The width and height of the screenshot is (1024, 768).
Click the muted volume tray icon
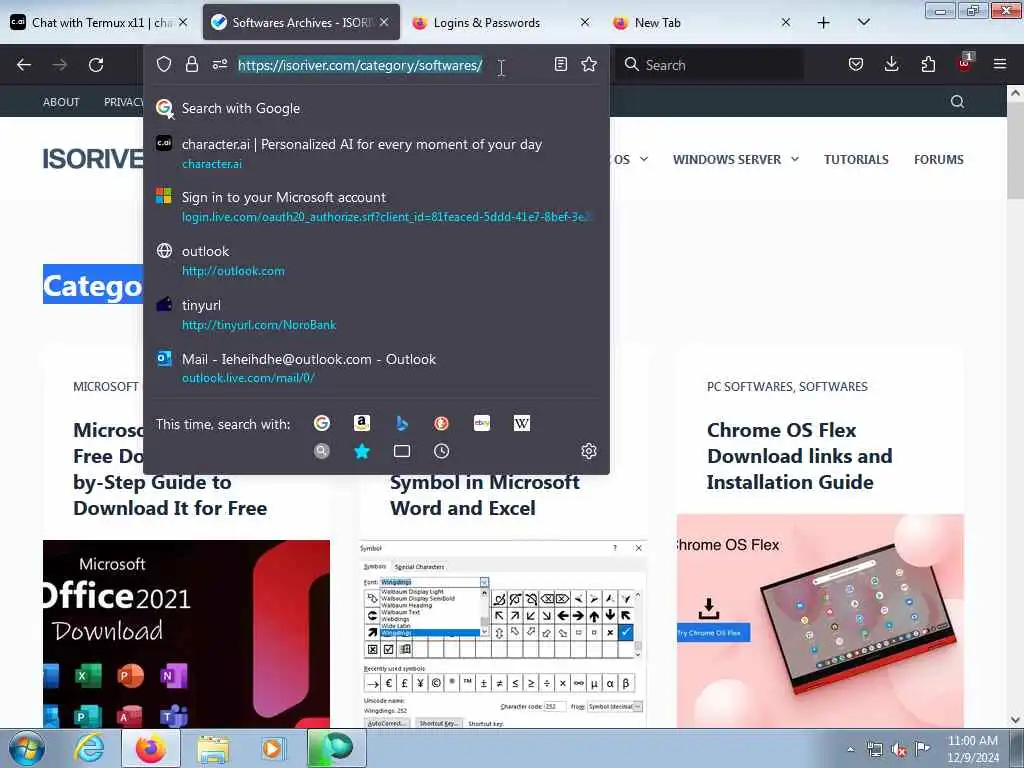899,750
